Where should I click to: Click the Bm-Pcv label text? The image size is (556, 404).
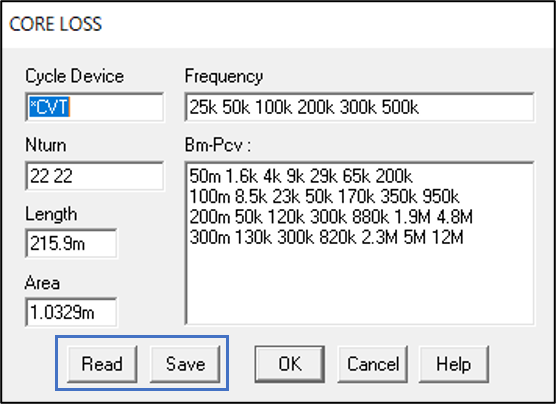pos(217,145)
